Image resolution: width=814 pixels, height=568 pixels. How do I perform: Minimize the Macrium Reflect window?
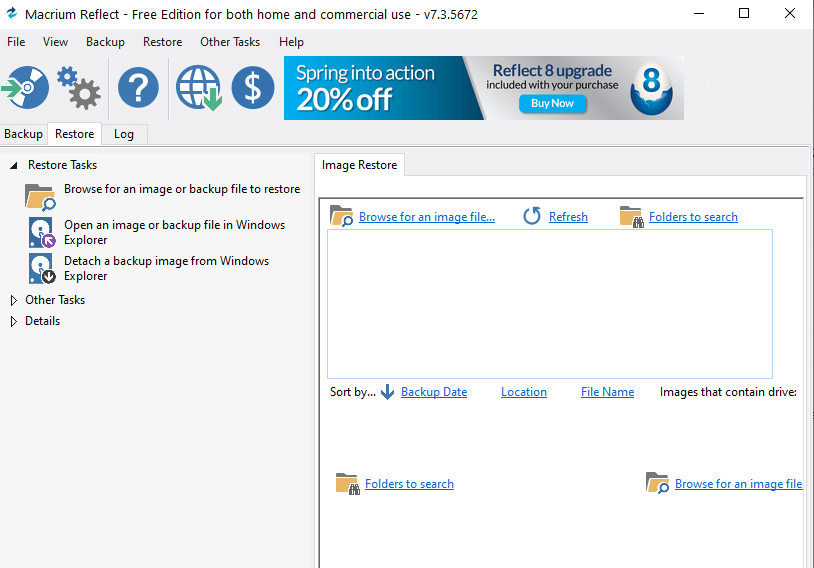pyautogui.click(x=699, y=13)
